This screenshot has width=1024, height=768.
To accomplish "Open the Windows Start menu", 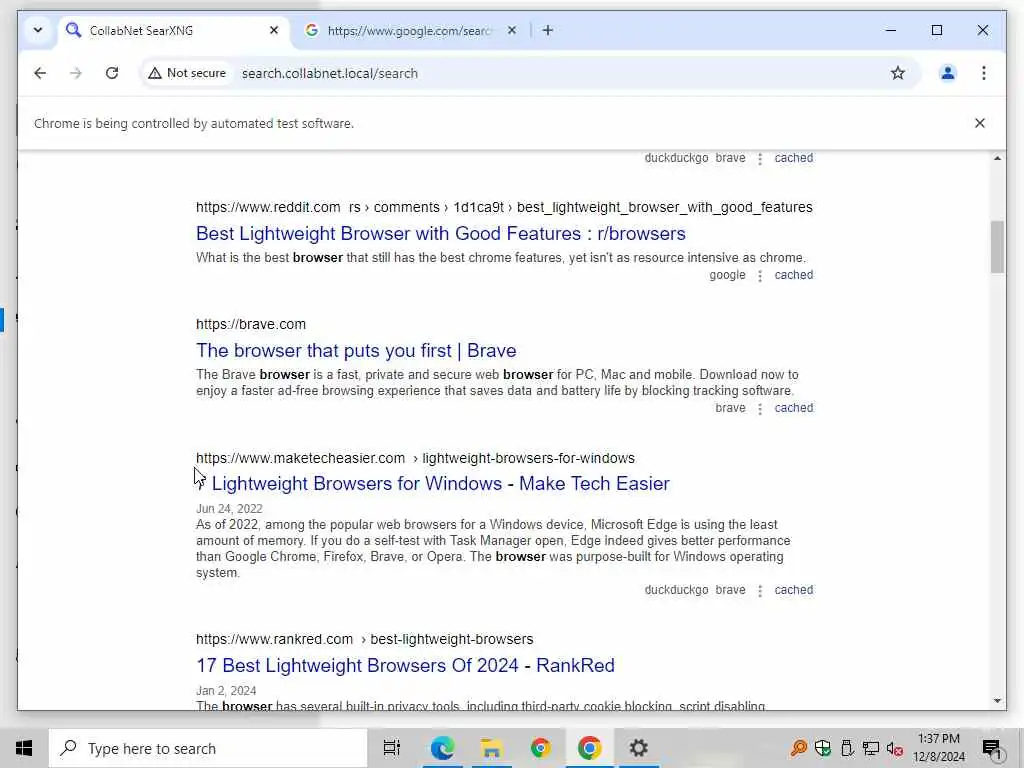I will point(24,748).
